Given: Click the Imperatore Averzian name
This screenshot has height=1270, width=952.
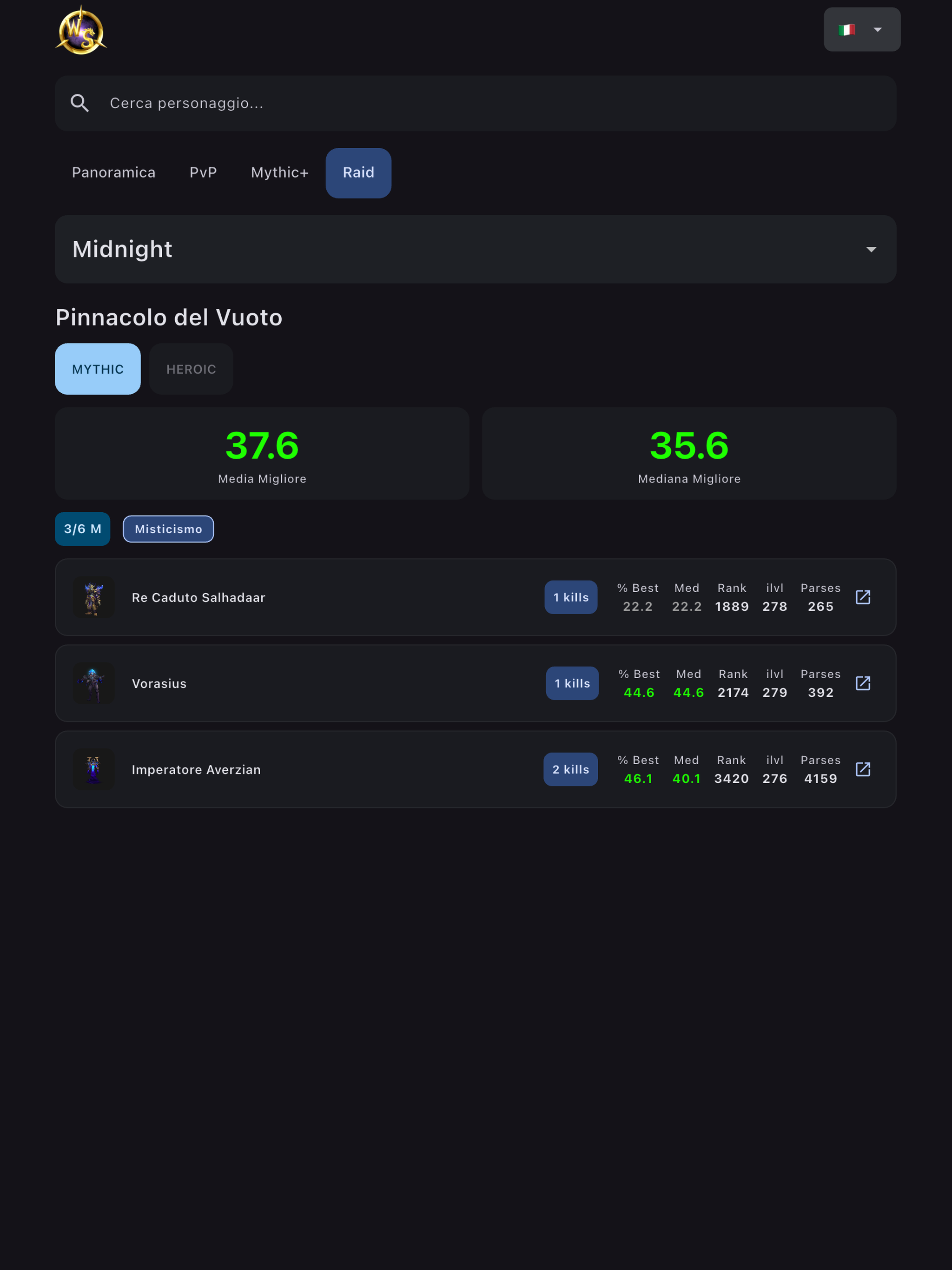Looking at the screenshot, I should pyautogui.click(x=196, y=770).
